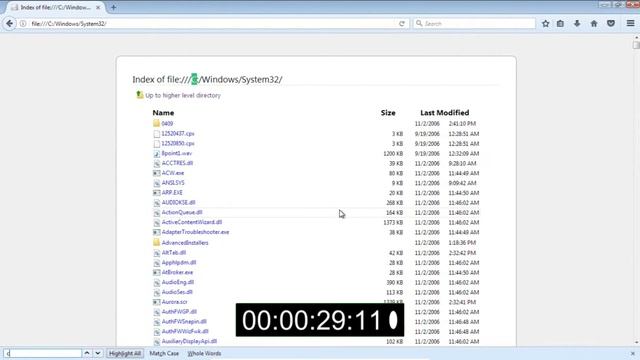
Task: Open ActiveContentWizard.dll link
Action: pyautogui.click(x=192, y=222)
